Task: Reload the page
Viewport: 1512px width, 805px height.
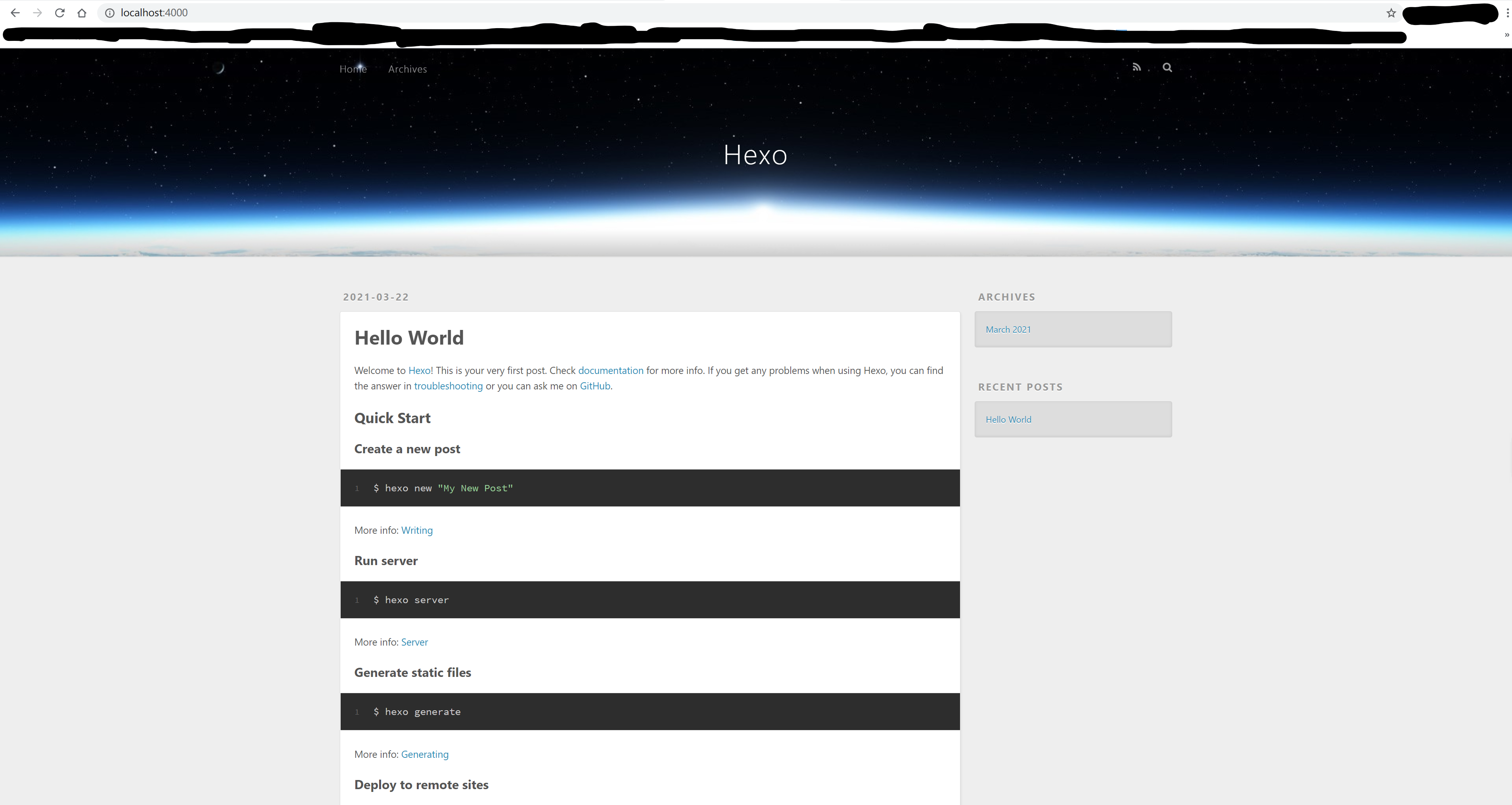Action: tap(59, 13)
